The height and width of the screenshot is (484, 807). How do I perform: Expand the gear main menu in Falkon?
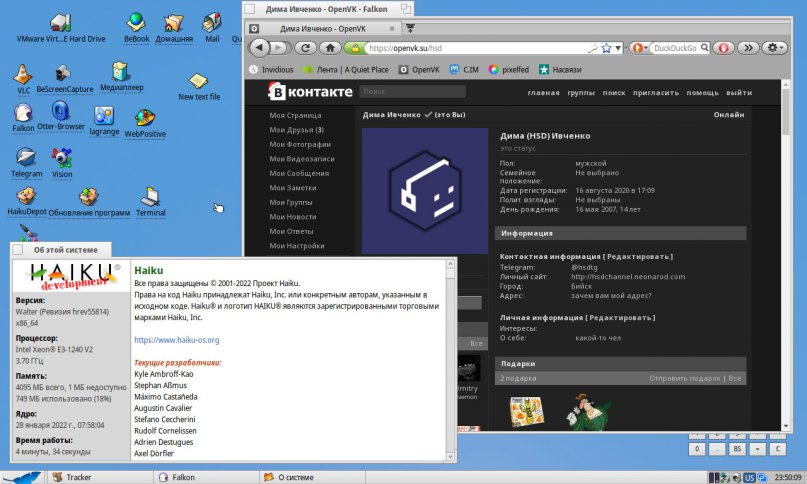775,47
